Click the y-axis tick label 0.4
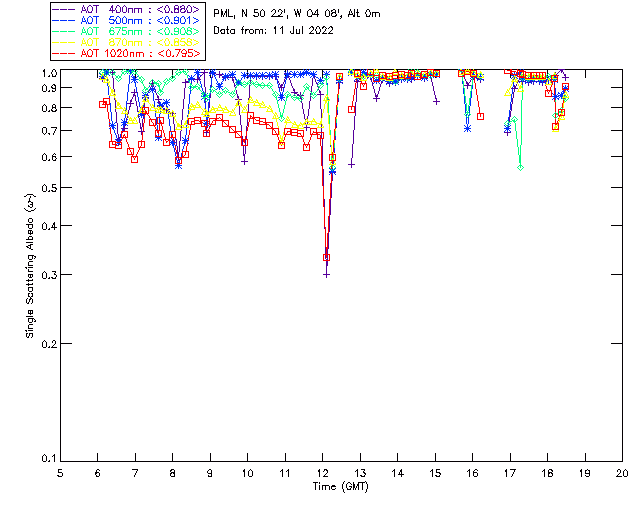 pos(49,226)
